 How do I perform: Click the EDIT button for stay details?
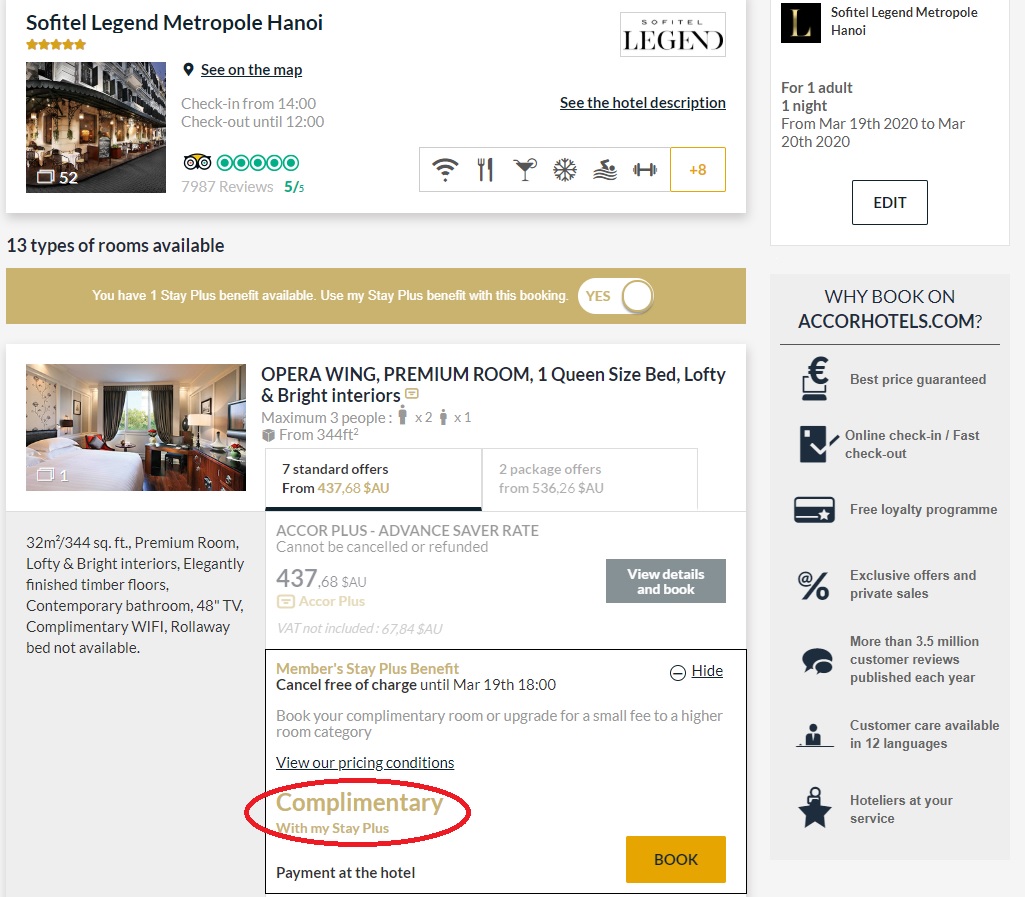click(x=889, y=202)
